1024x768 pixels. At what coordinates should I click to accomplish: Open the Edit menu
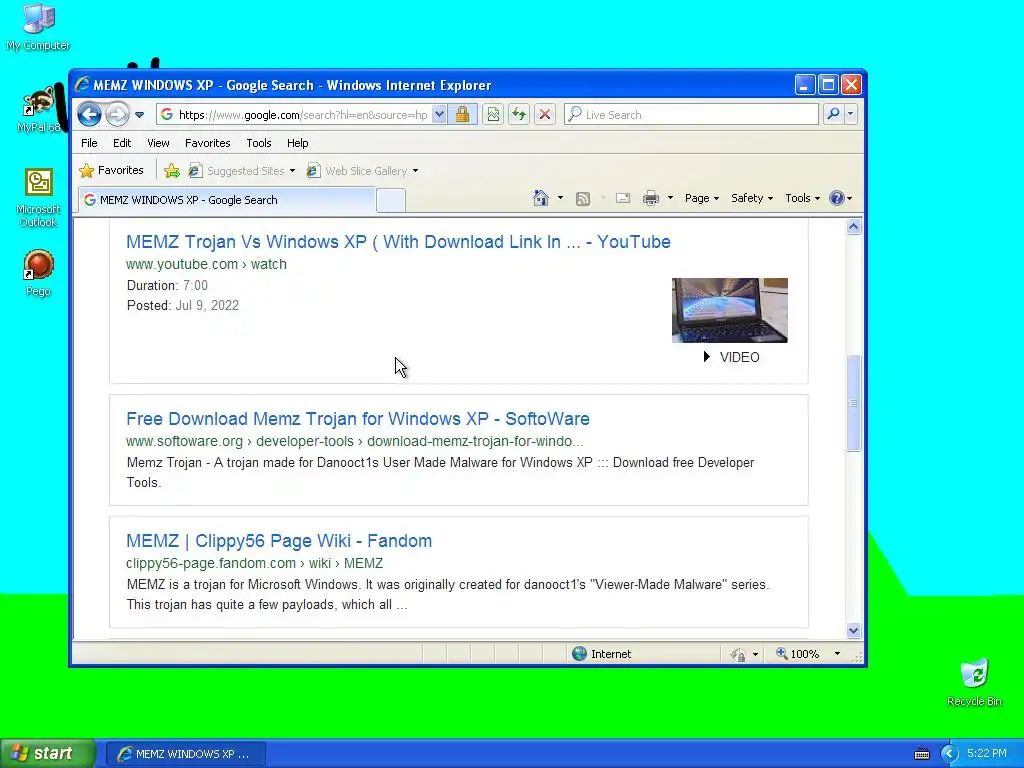point(121,143)
